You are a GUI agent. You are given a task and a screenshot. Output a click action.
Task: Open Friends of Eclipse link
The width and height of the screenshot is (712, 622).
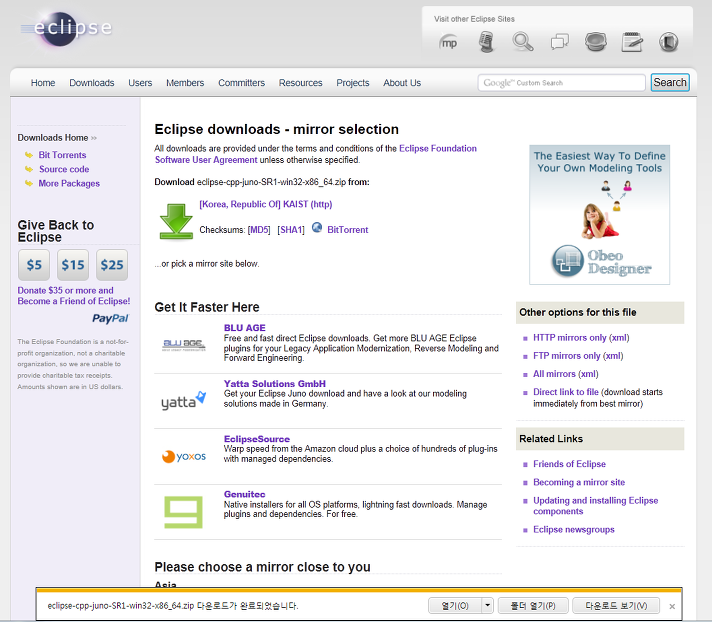pos(569,464)
